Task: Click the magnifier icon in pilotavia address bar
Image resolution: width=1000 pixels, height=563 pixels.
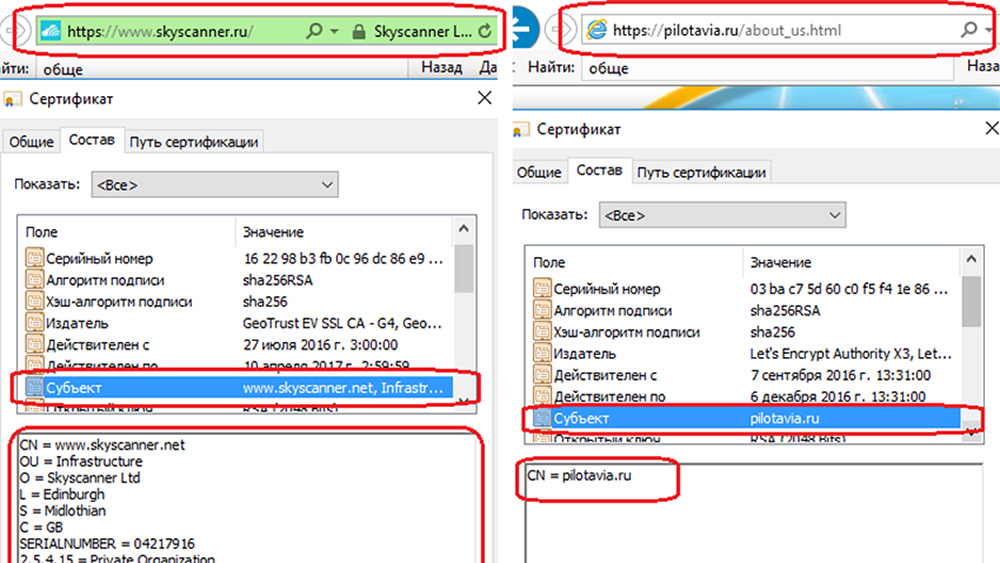Action: point(968,30)
